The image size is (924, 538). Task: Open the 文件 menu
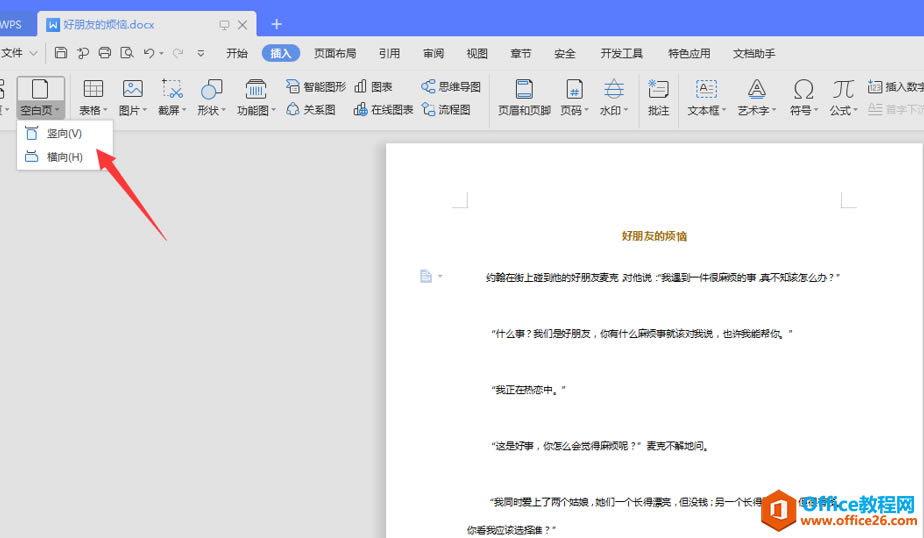click(19, 53)
